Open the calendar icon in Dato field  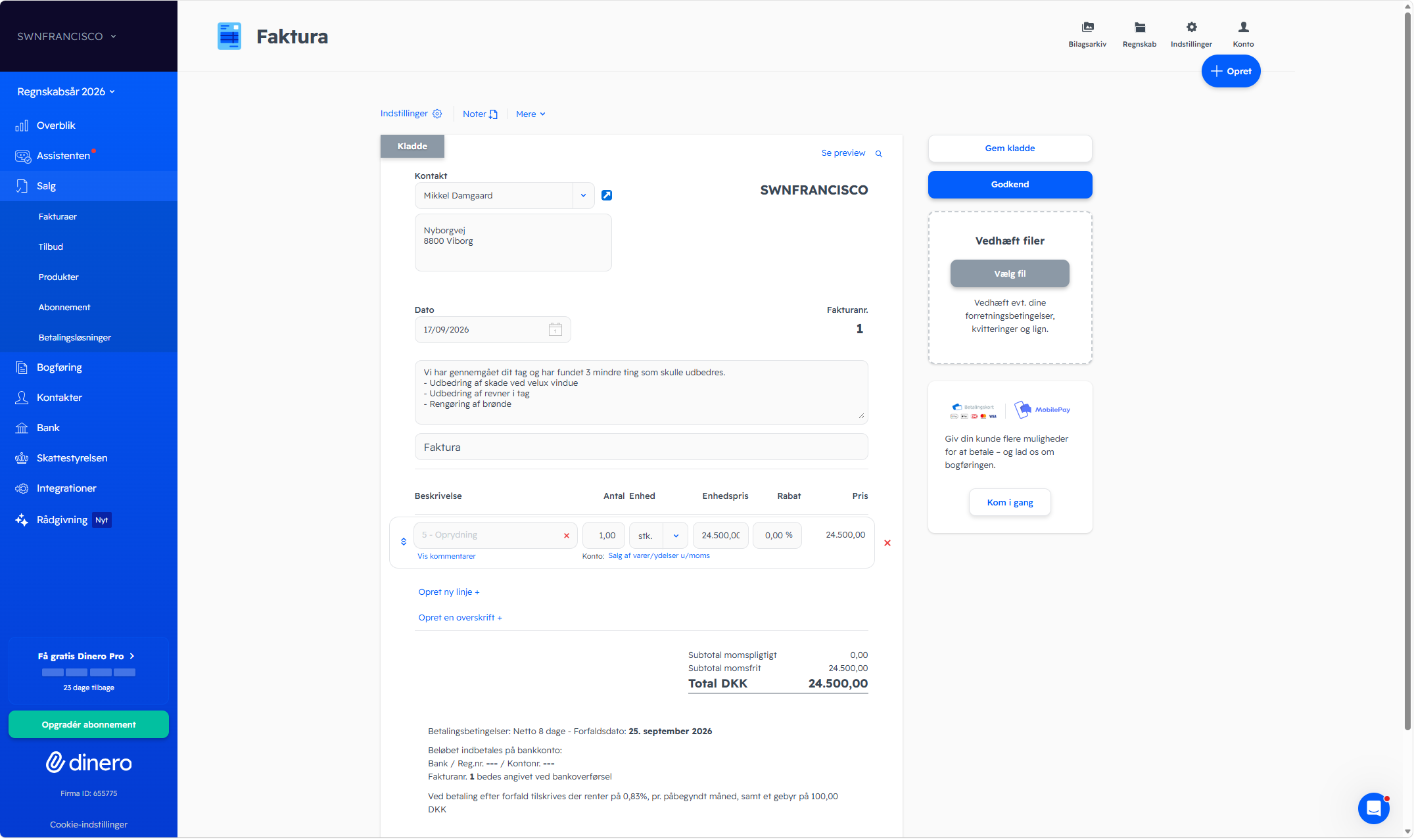click(x=555, y=329)
